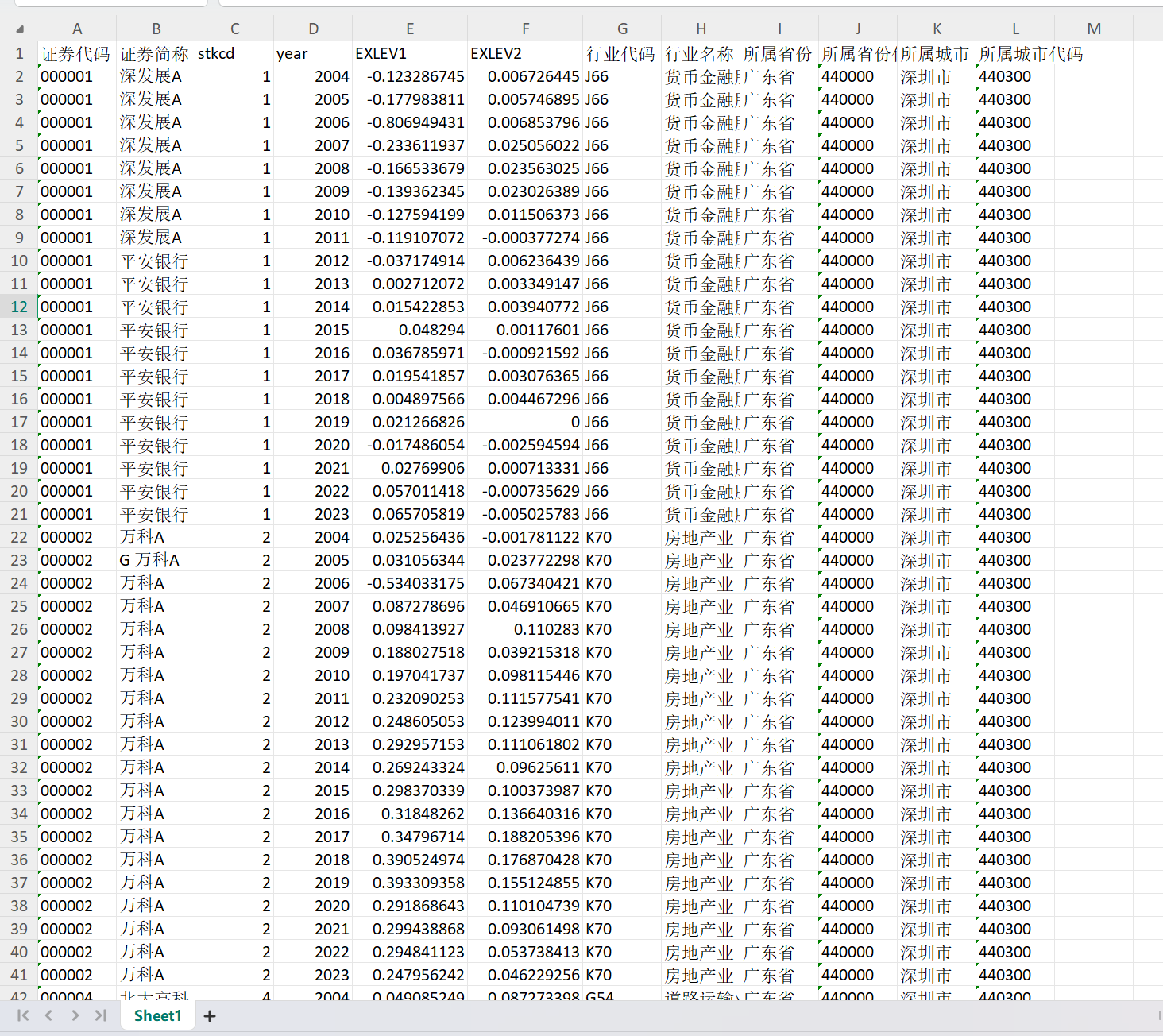Select row 23 header
Viewport: 1163px width, 1036px height.
pos(19,560)
